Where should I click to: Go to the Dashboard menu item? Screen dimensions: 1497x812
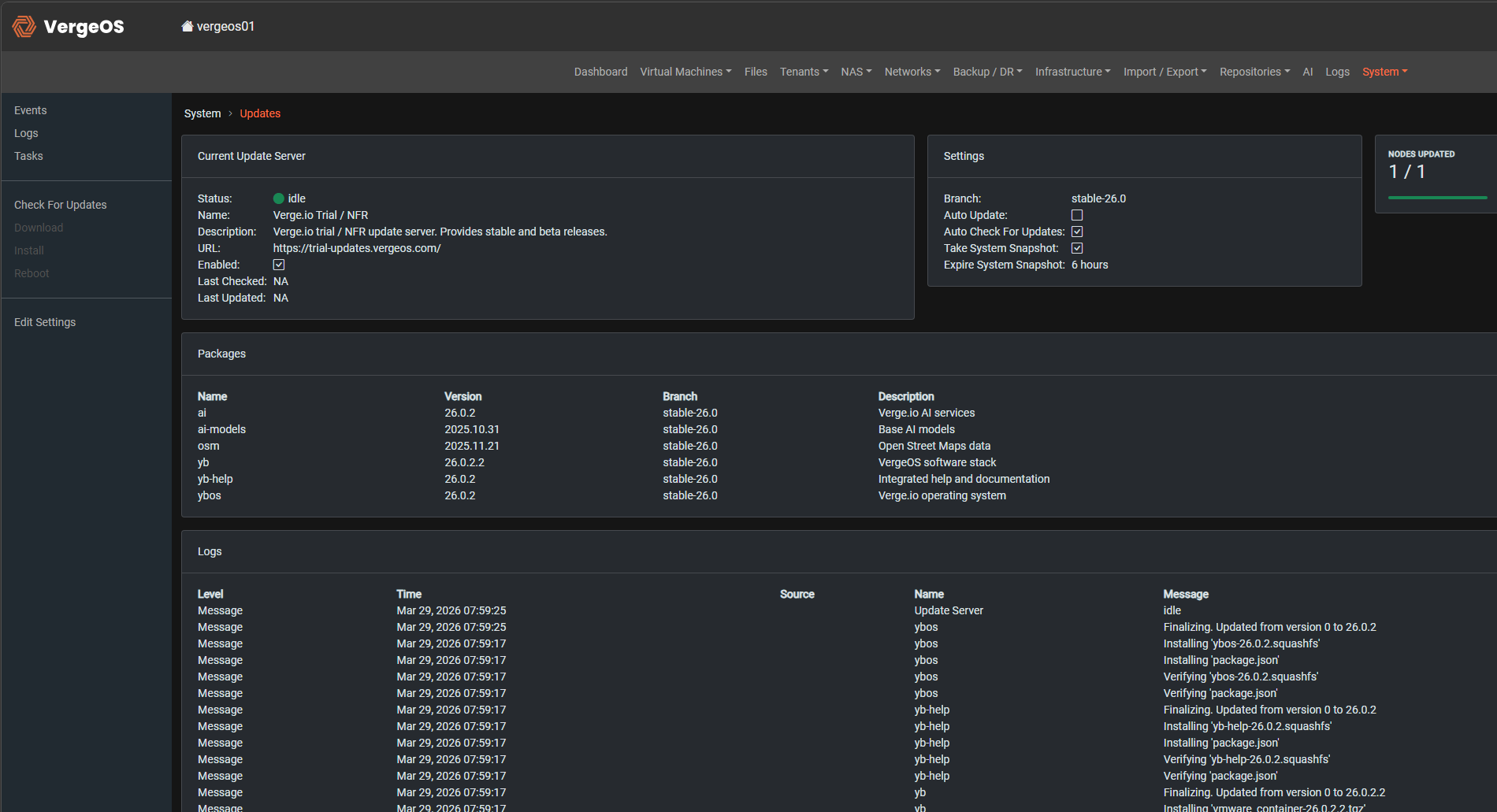[x=600, y=72]
